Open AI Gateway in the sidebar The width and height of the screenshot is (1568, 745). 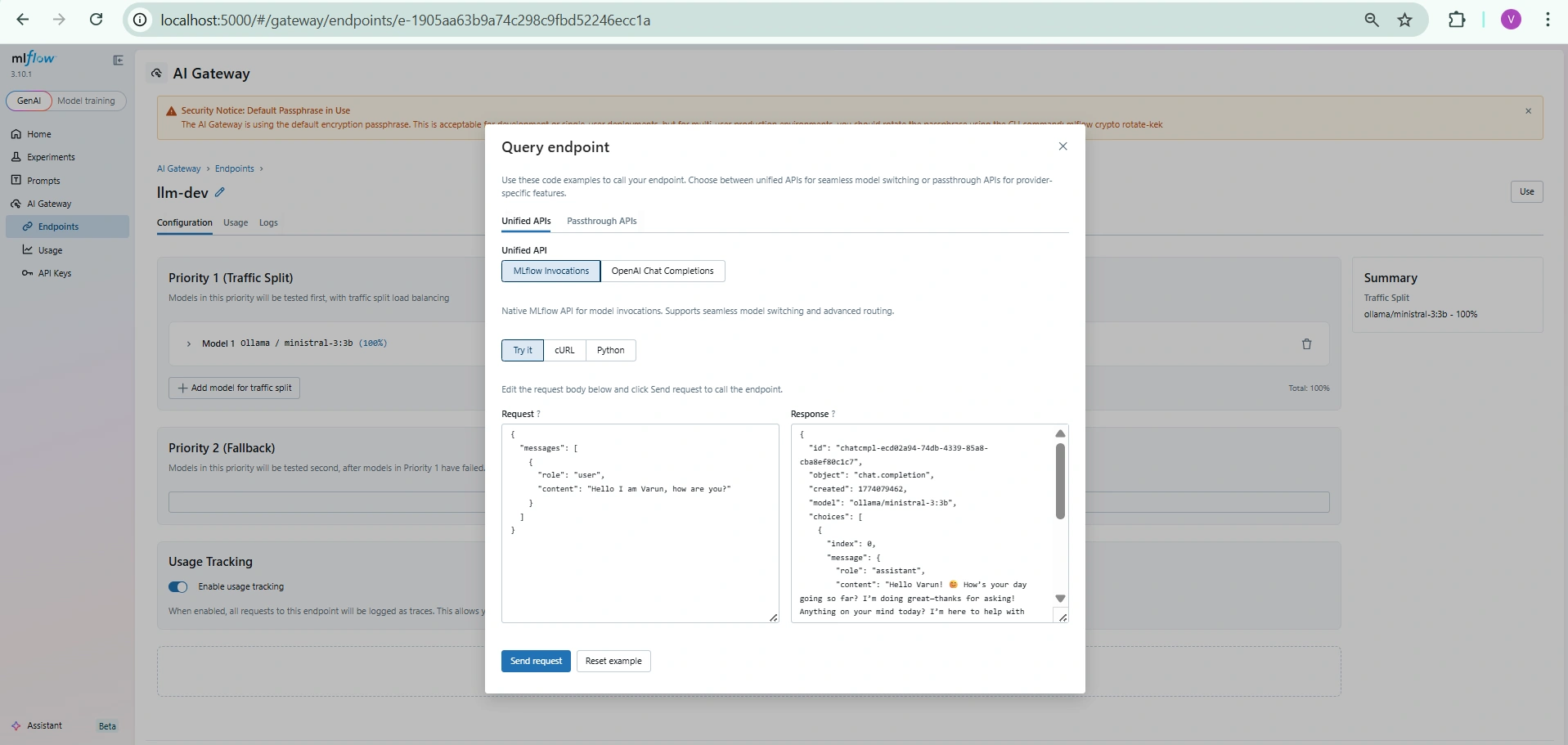tap(67, 204)
